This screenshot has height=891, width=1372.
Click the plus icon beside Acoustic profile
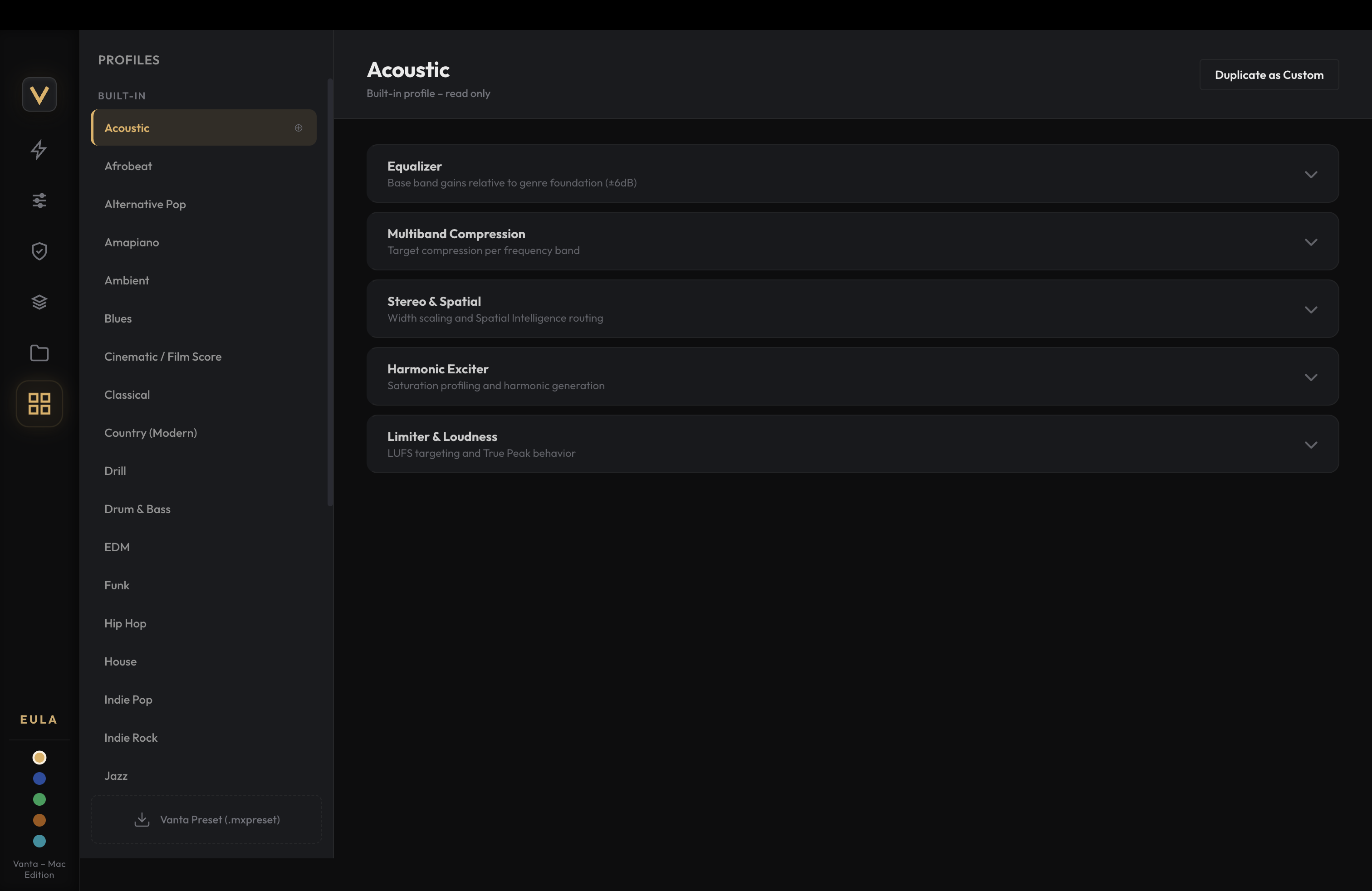click(x=299, y=127)
